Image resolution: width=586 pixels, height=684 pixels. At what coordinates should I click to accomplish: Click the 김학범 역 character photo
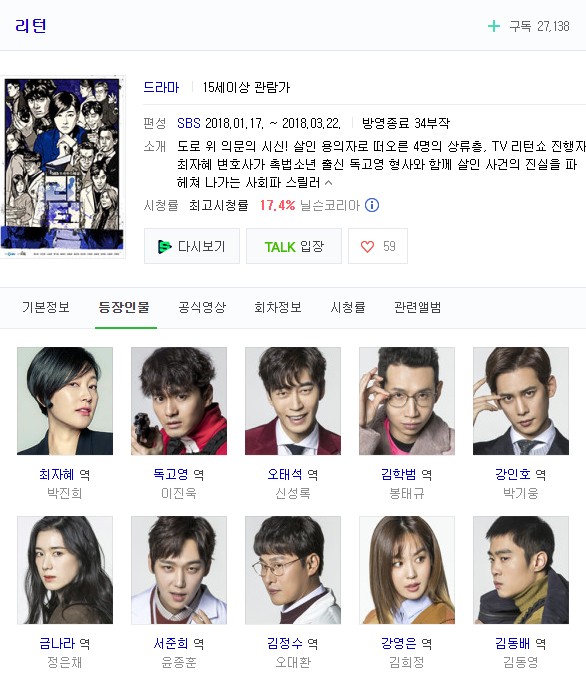pos(407,401)
